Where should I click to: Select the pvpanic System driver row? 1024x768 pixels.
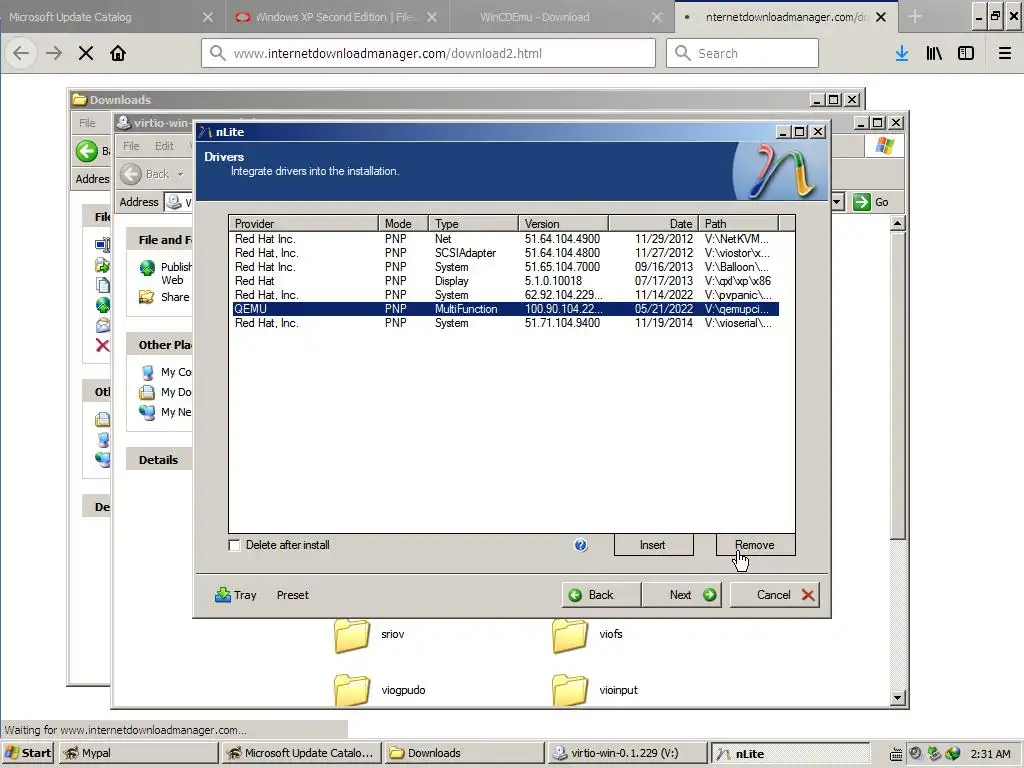(x=505, y=295)
